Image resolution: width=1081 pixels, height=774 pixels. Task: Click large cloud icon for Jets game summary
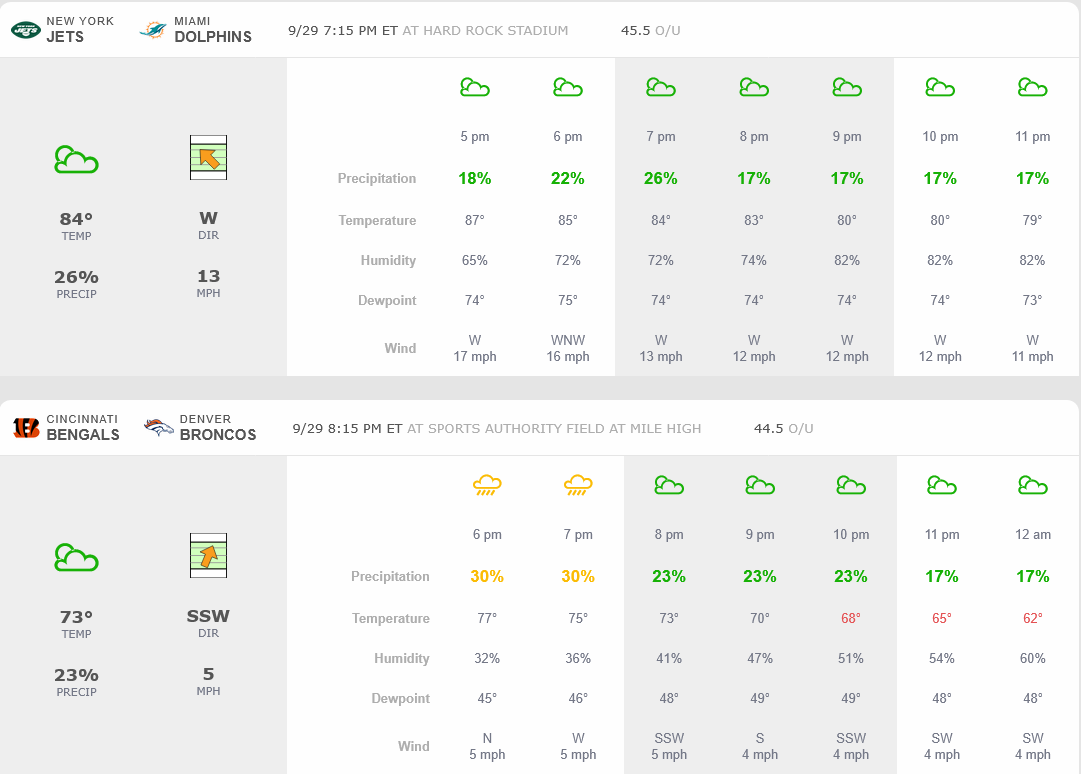[x=76, y=159]
